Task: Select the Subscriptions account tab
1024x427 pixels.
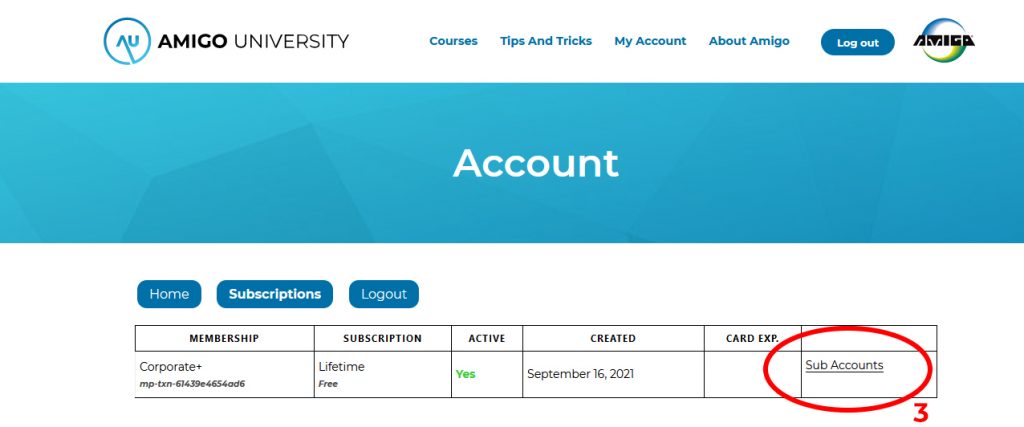Action: [275, 294]
